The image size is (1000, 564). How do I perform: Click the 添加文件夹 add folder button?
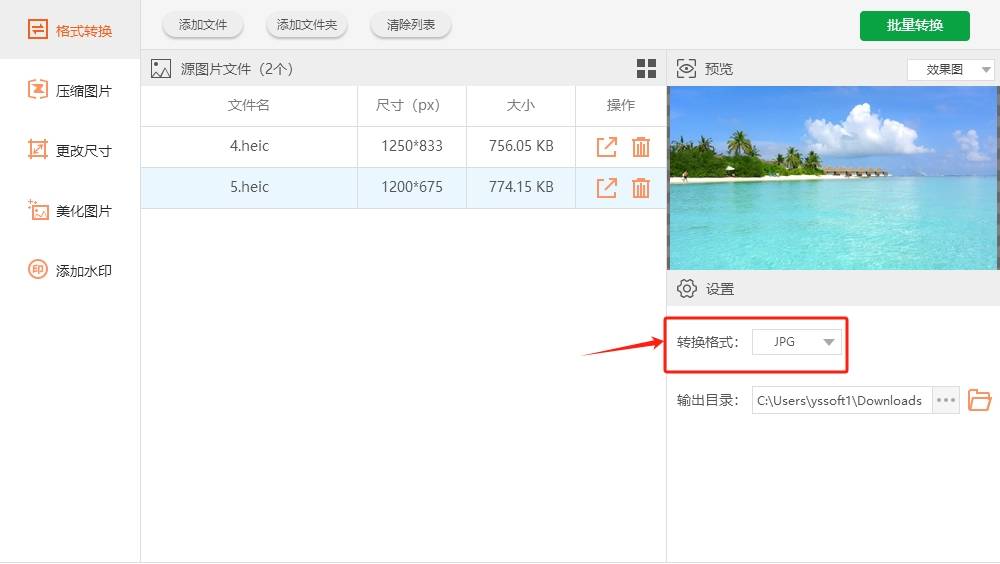[307, 25]
